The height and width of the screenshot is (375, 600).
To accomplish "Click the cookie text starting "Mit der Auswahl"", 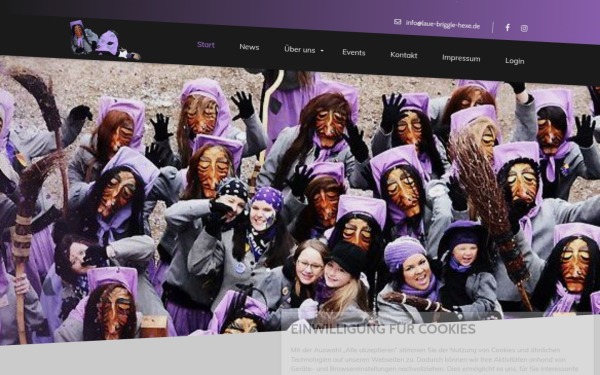I will 434,360.
